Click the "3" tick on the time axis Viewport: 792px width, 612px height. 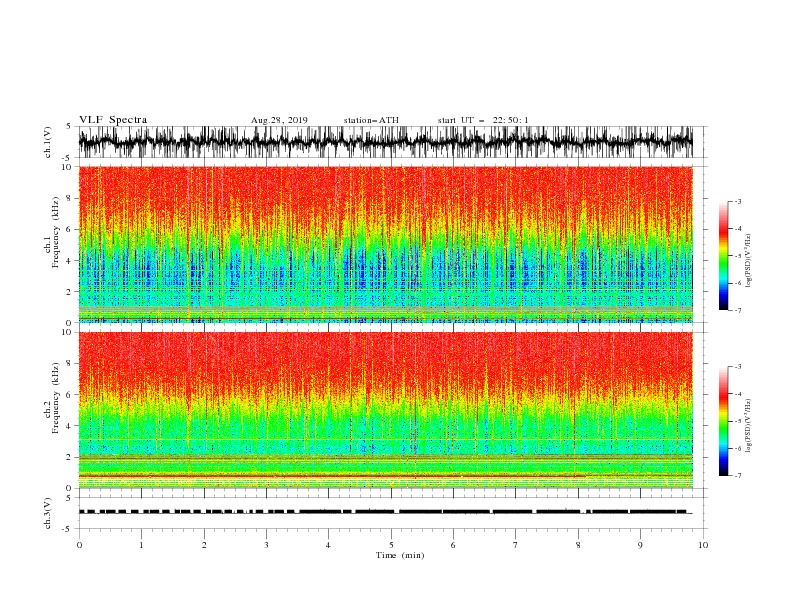[x=266, y=545]
